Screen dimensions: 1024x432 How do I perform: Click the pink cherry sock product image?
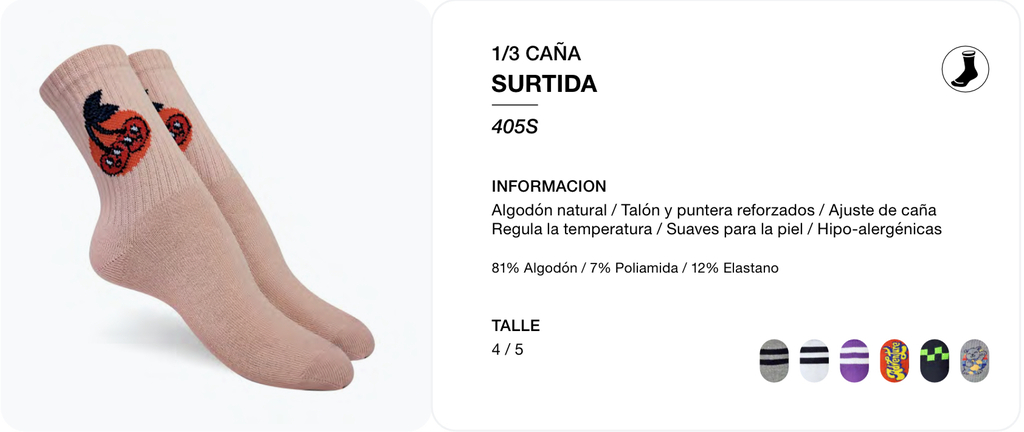[207, 217]
